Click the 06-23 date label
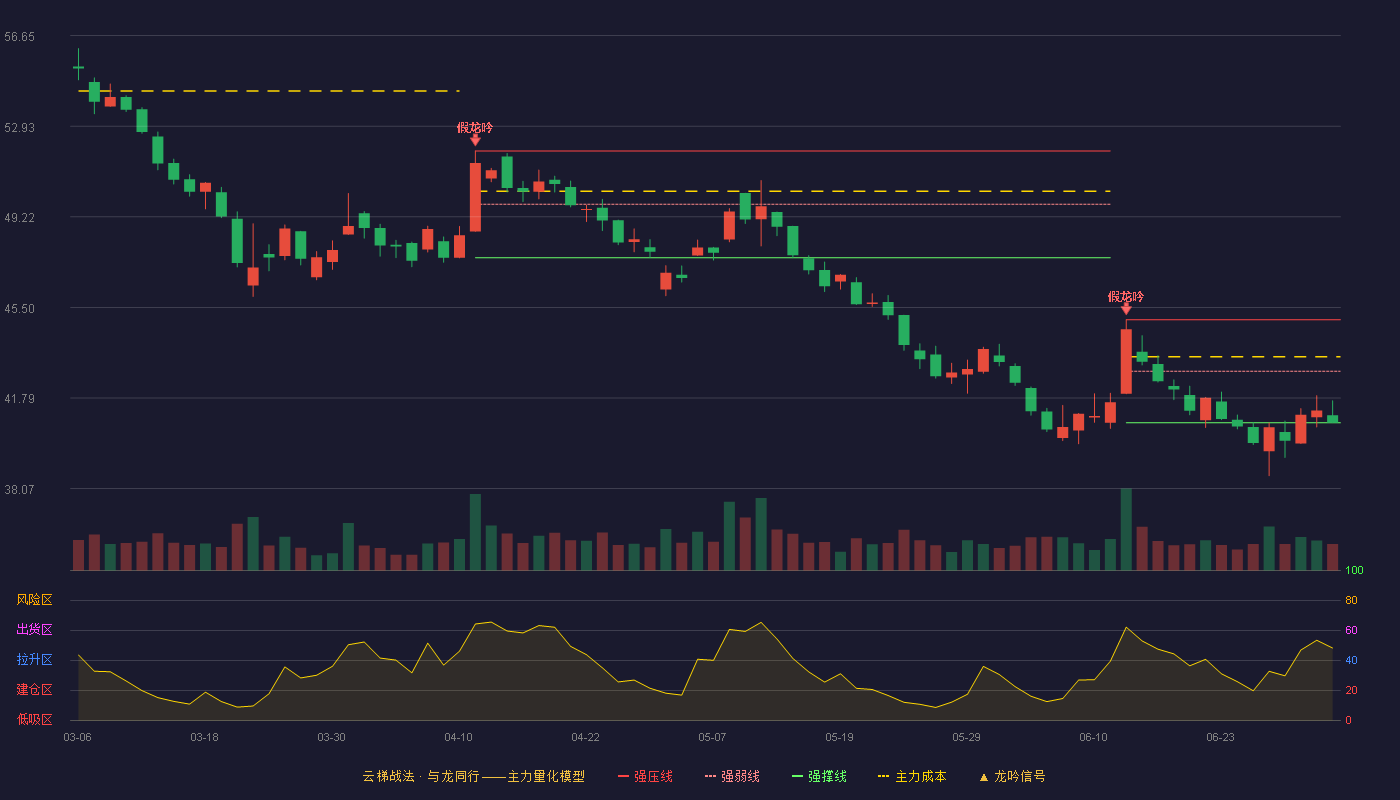The height and width of the screenshot is (800, 1400). (x=1220, y=737)
